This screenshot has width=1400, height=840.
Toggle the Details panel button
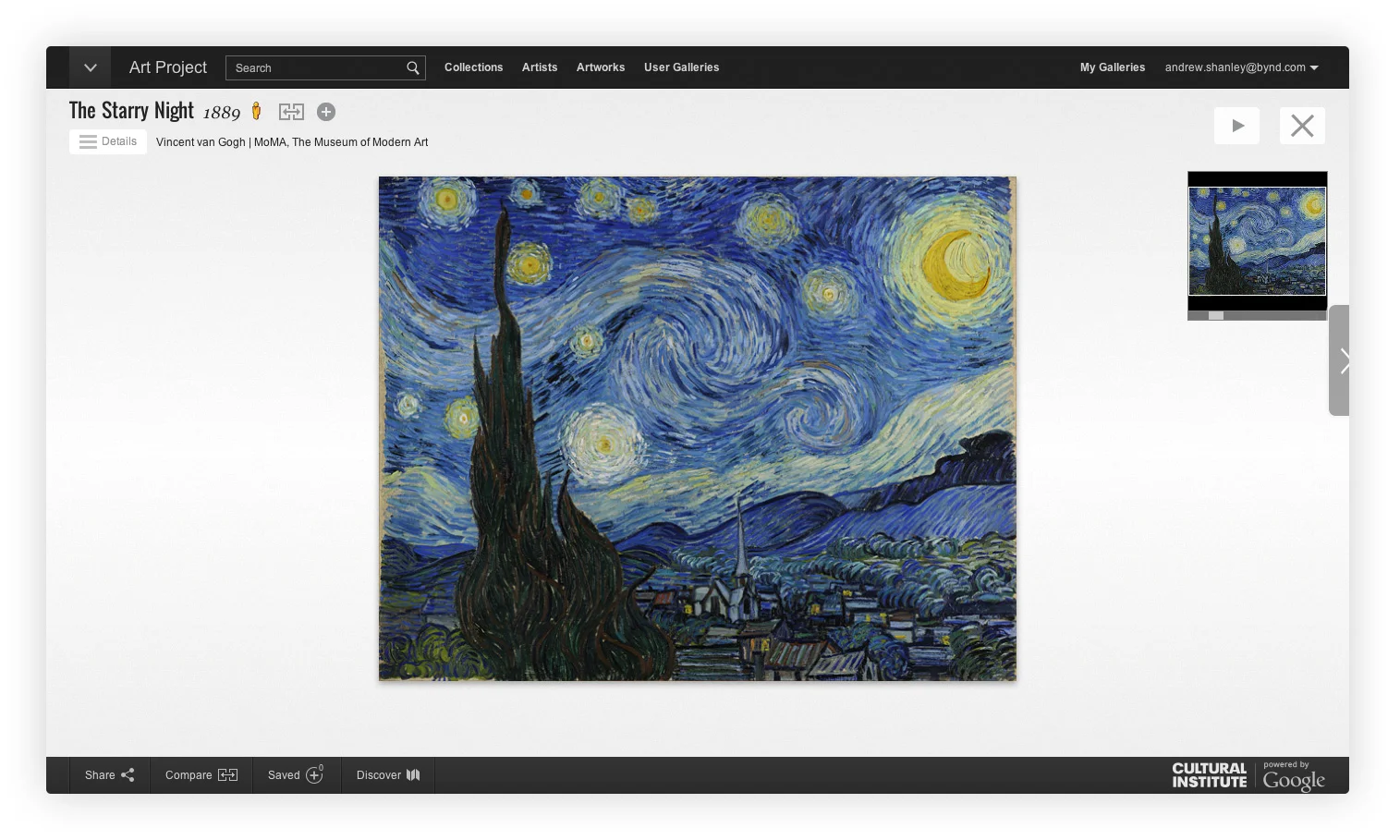[108, 141]
